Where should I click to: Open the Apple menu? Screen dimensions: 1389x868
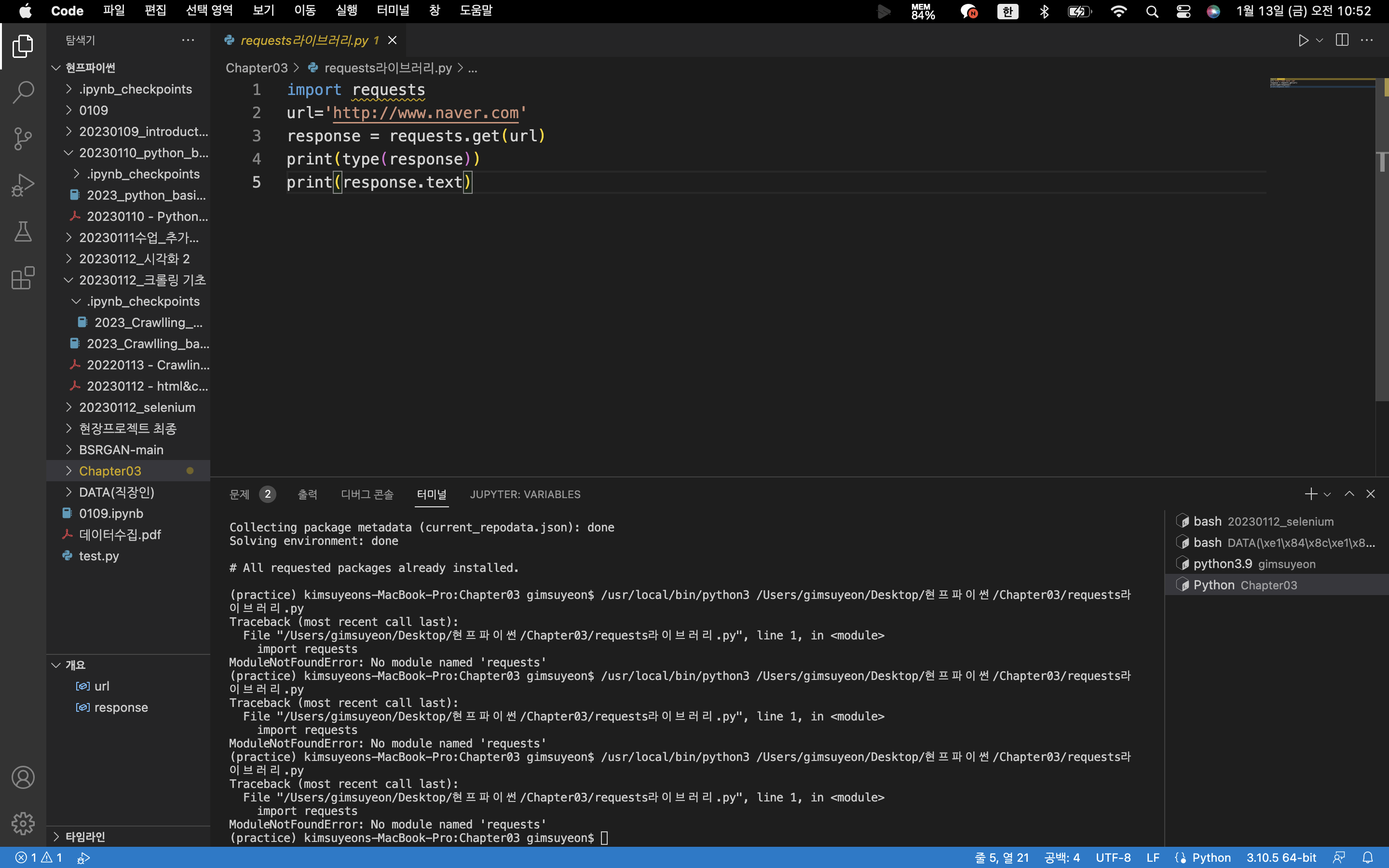pos(25,11)
